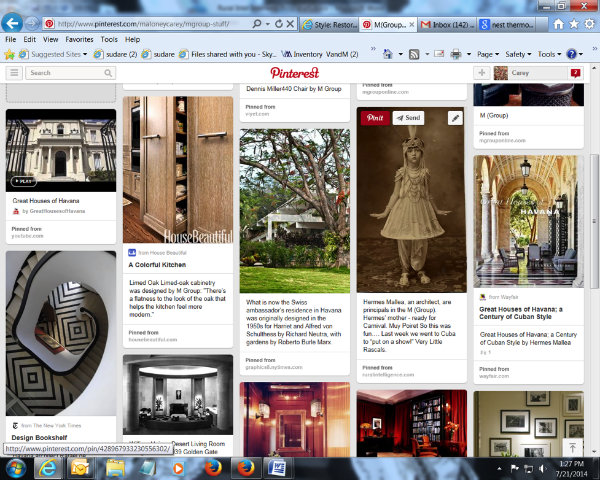This screenshot has height=480, width=600.
Task: Click the red Pin it button
Action: pyautogui.click(x=375, y=118)
